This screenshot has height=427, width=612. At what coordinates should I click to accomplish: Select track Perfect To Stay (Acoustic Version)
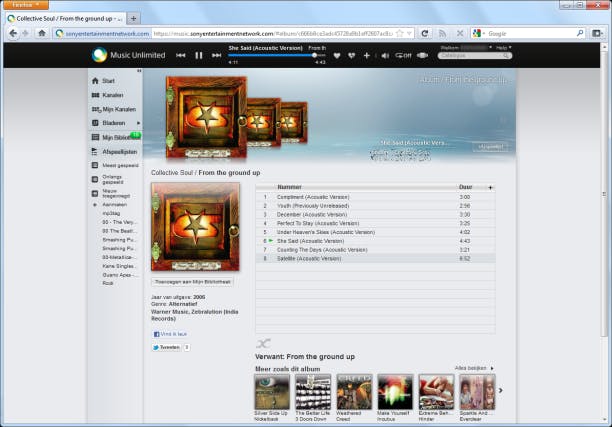[x=375, y=223]
